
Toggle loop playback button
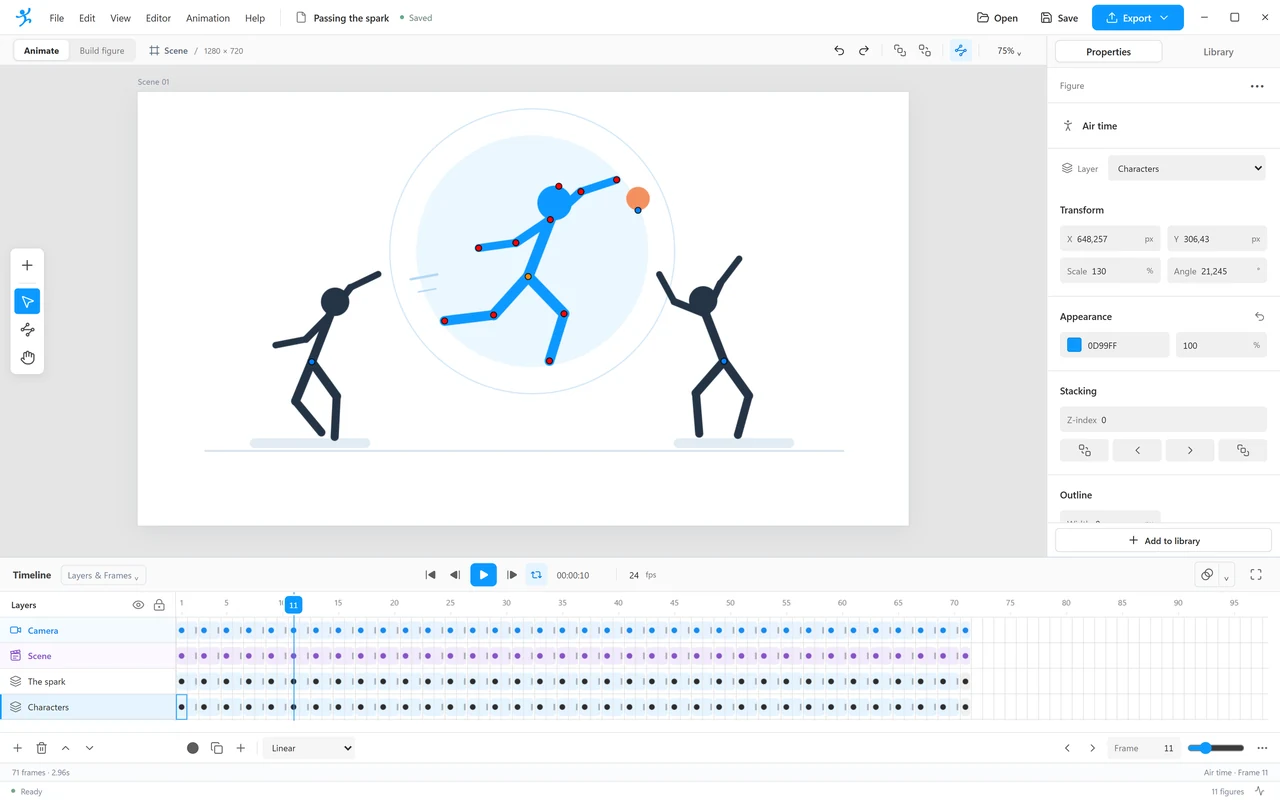click(536, 575)
